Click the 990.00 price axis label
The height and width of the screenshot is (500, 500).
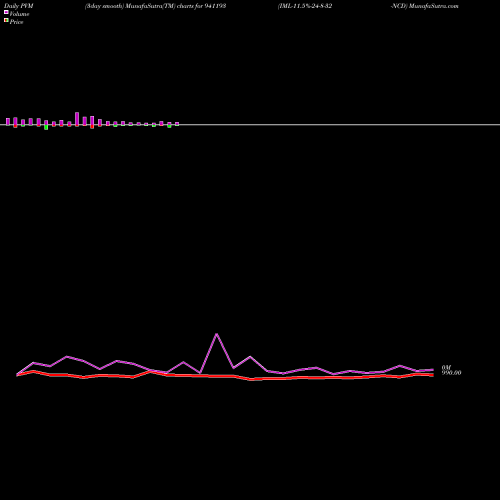pos(451,373)
